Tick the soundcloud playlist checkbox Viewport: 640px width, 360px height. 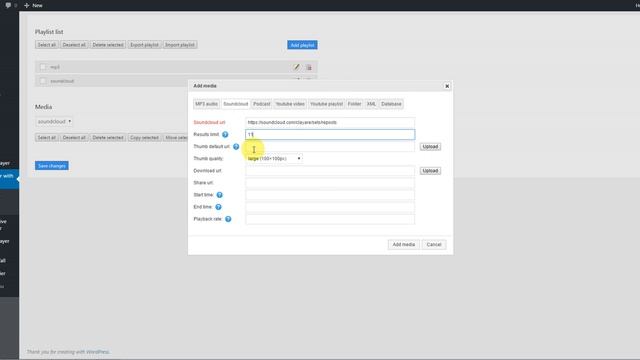43,81
